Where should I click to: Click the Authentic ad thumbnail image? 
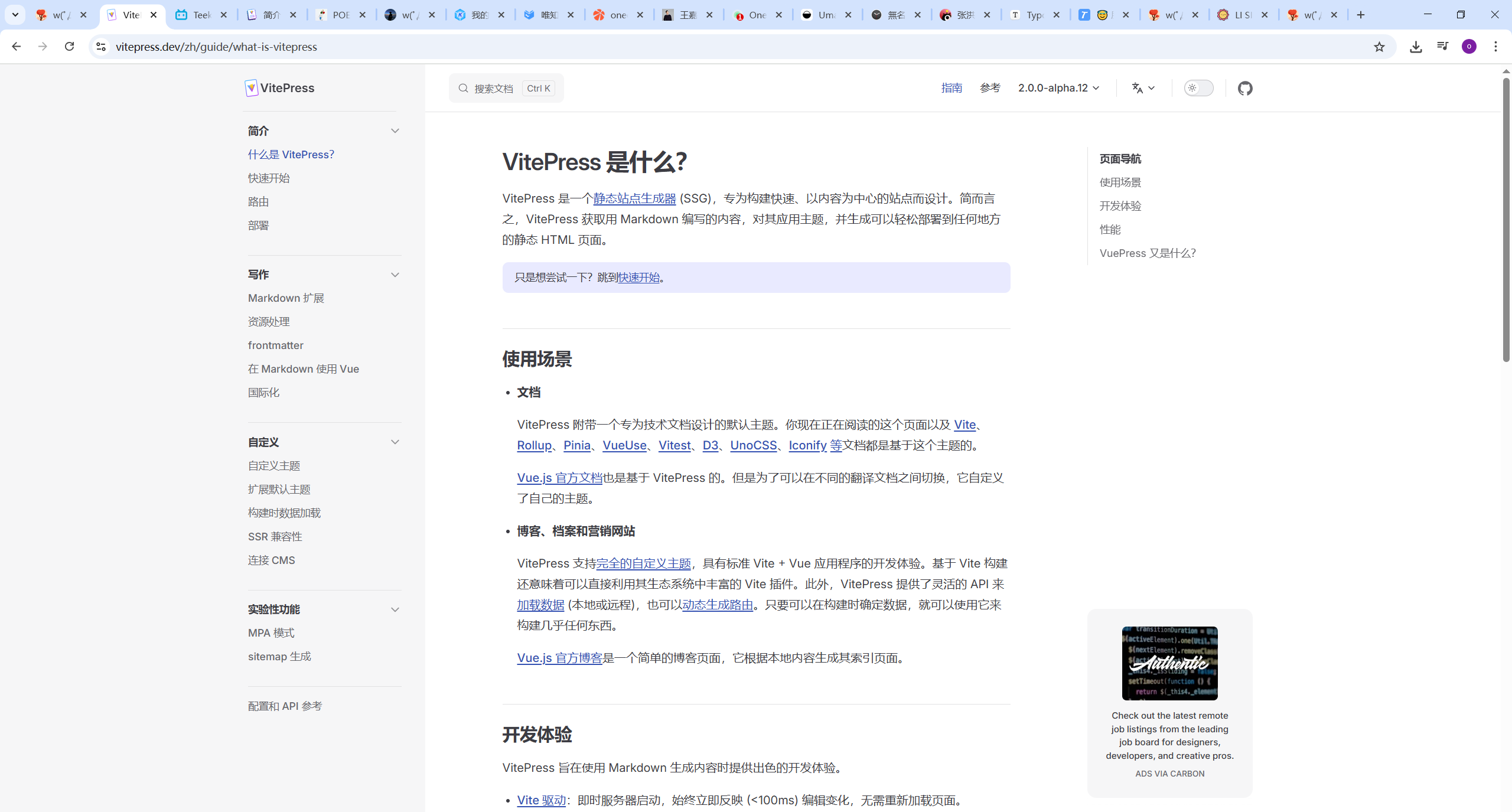(1169, 663)
